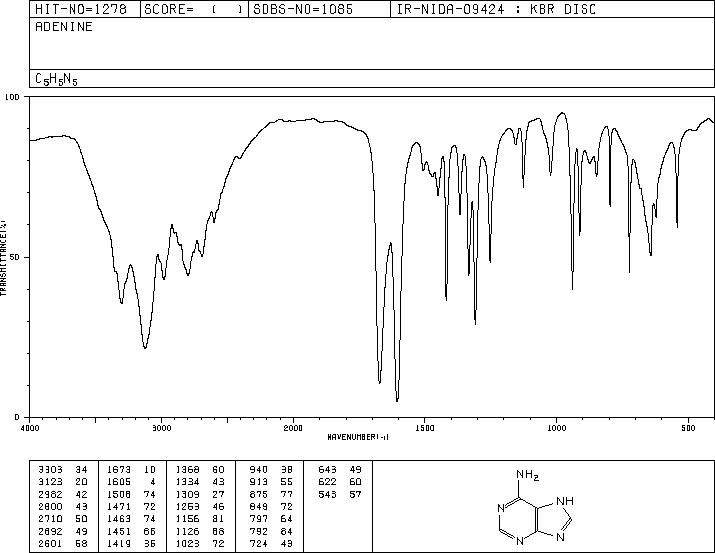Click the 1000 x-axis tick label
The image size is (715, 553).
coord(556,428)
